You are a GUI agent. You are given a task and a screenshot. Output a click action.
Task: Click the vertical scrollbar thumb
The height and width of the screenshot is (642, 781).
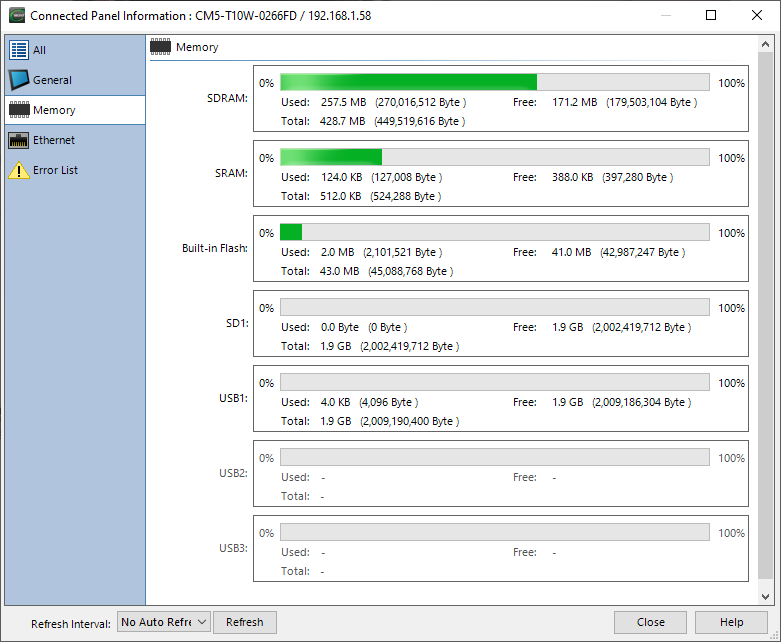766,315
